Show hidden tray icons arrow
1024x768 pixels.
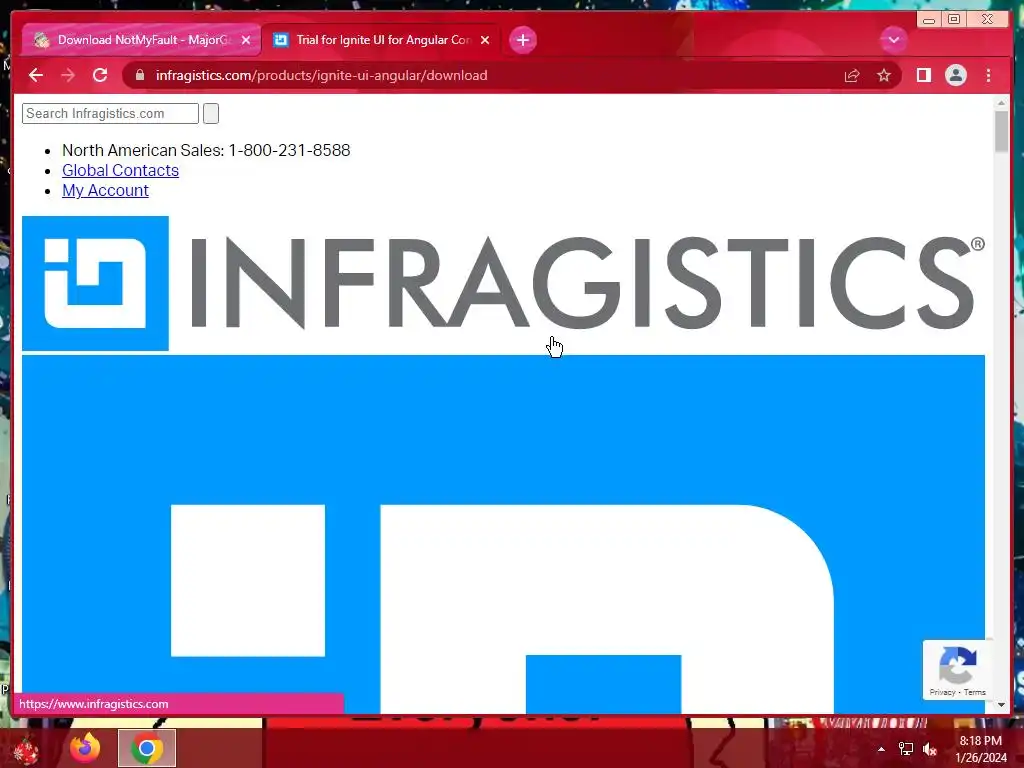[x=881, y=749]
